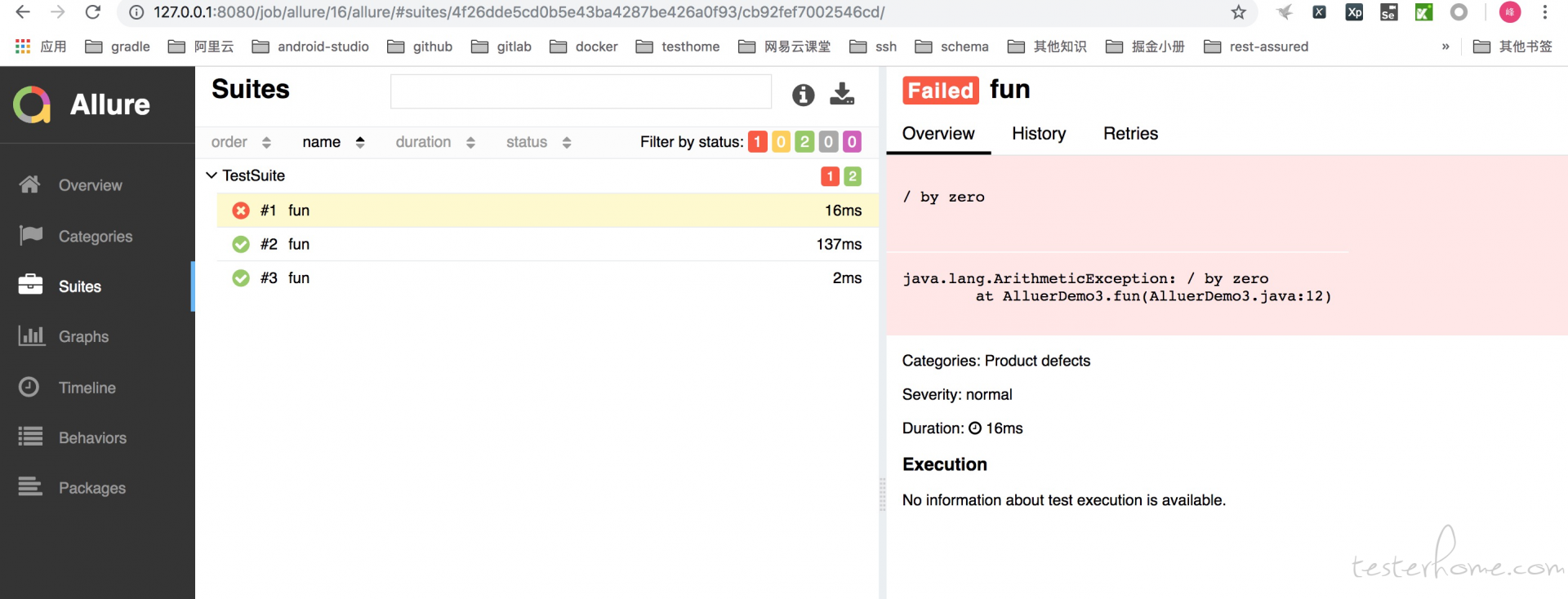The image size is (1568, 599).
Task: Click the Suites briefcase icon
Action: pos(30,284)
